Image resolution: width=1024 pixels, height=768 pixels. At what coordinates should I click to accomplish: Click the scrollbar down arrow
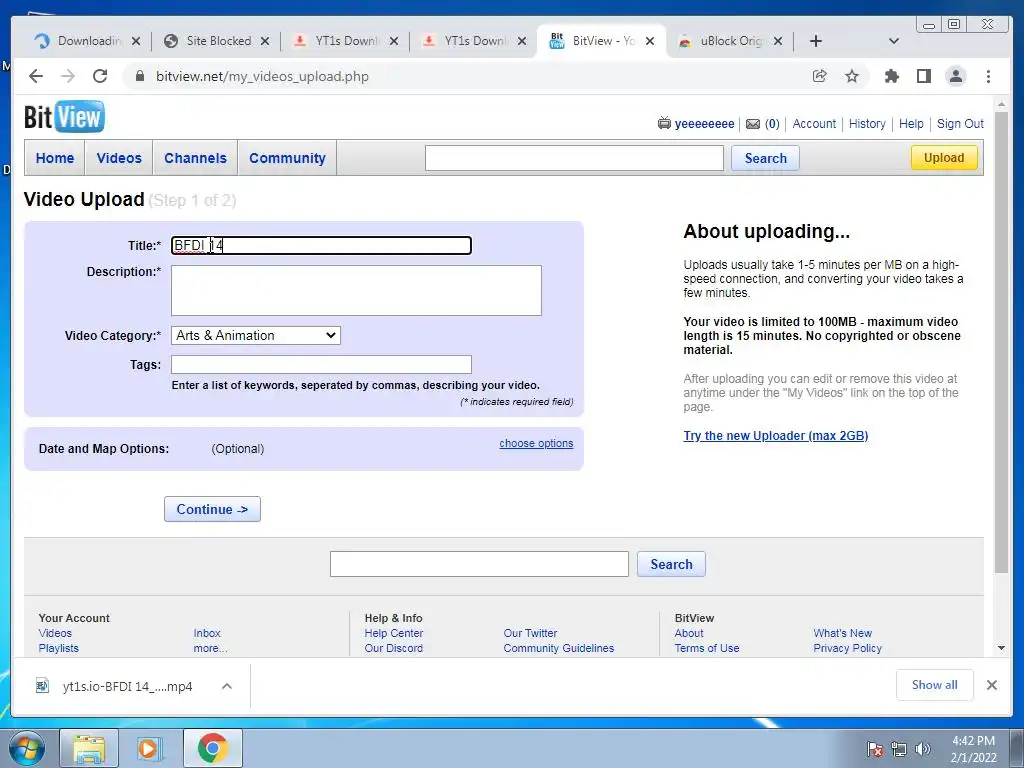coord(1001,648)
